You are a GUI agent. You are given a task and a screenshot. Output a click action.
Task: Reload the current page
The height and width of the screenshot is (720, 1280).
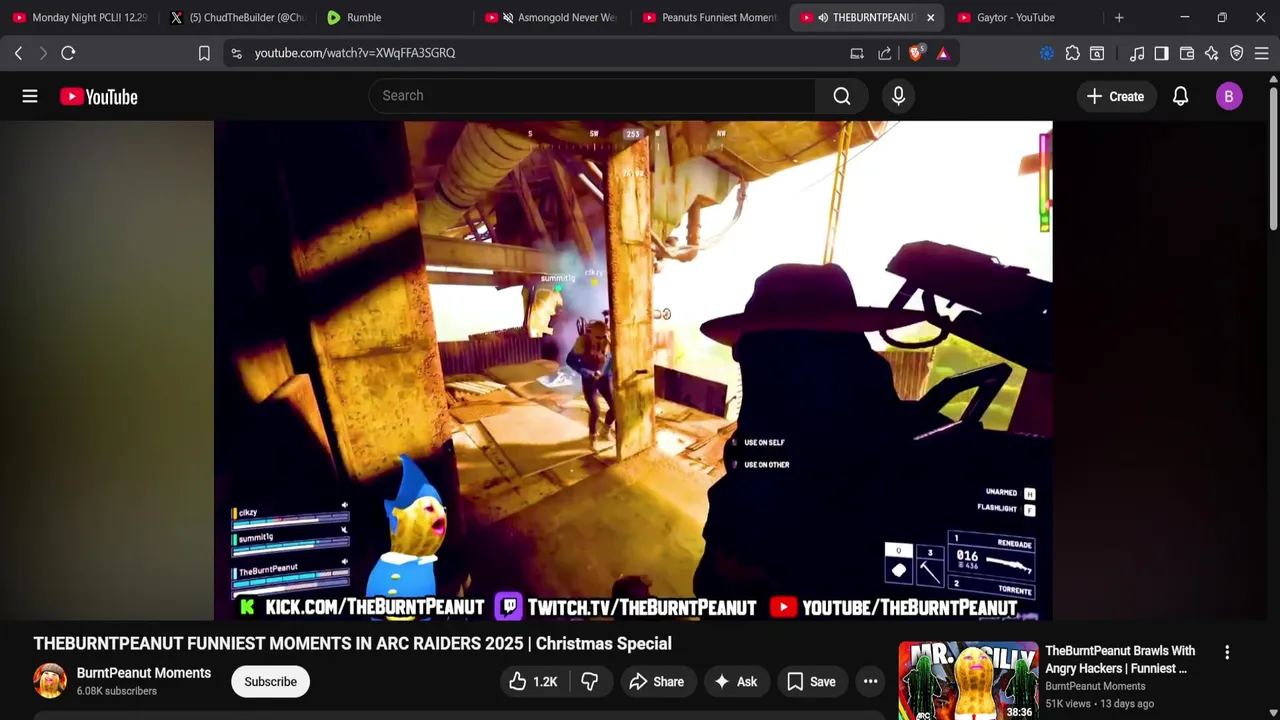click(x=68, y=53)
